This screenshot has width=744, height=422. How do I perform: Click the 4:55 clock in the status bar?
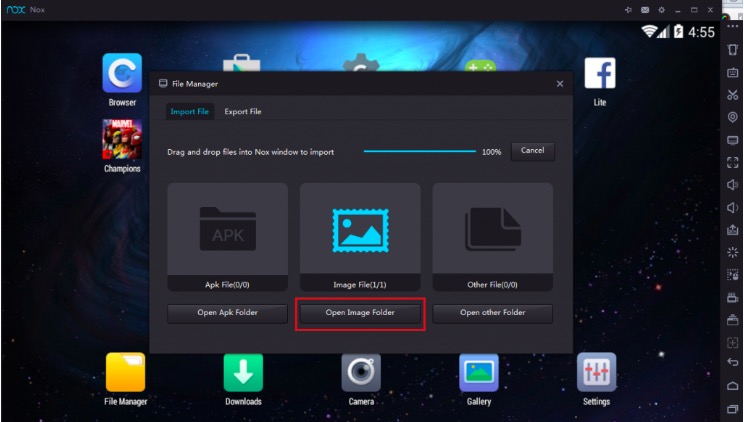click(x=701, y=32)
